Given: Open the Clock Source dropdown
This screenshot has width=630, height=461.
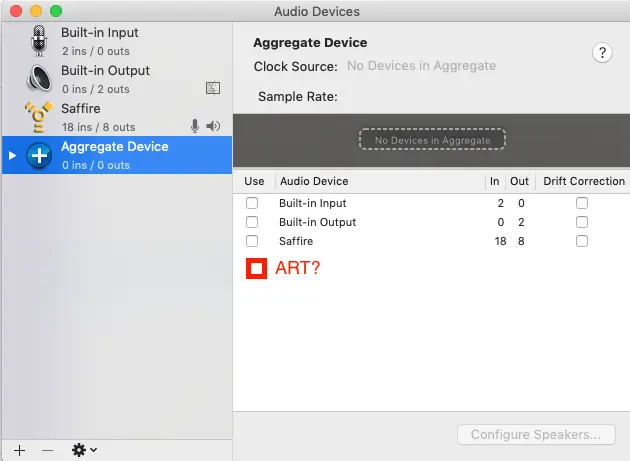Looking at the screenshot, I should (421, 66).
